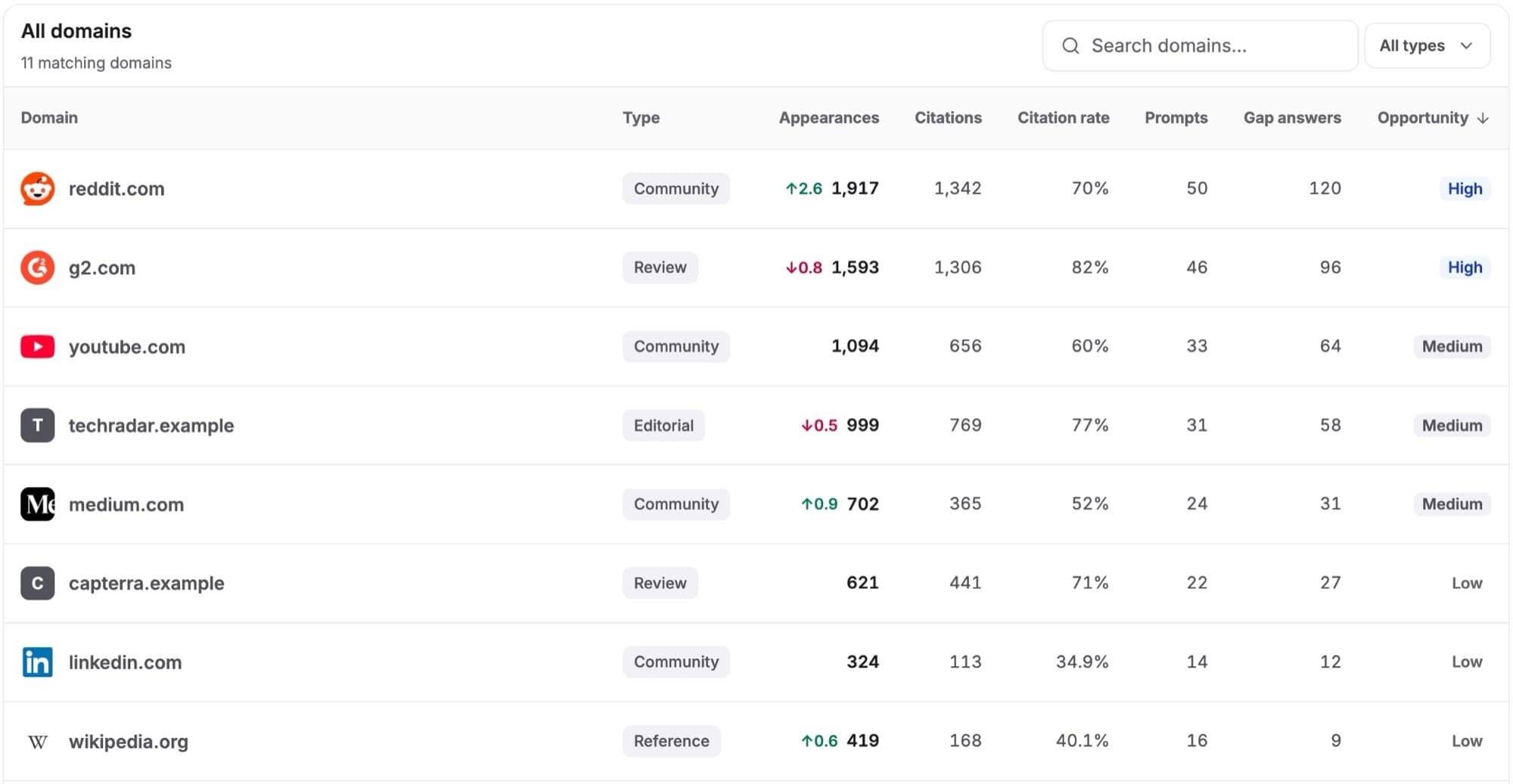Sort by the Gap answers column header
Screen dimensions: 1513x784
[x=1292, y=118]
